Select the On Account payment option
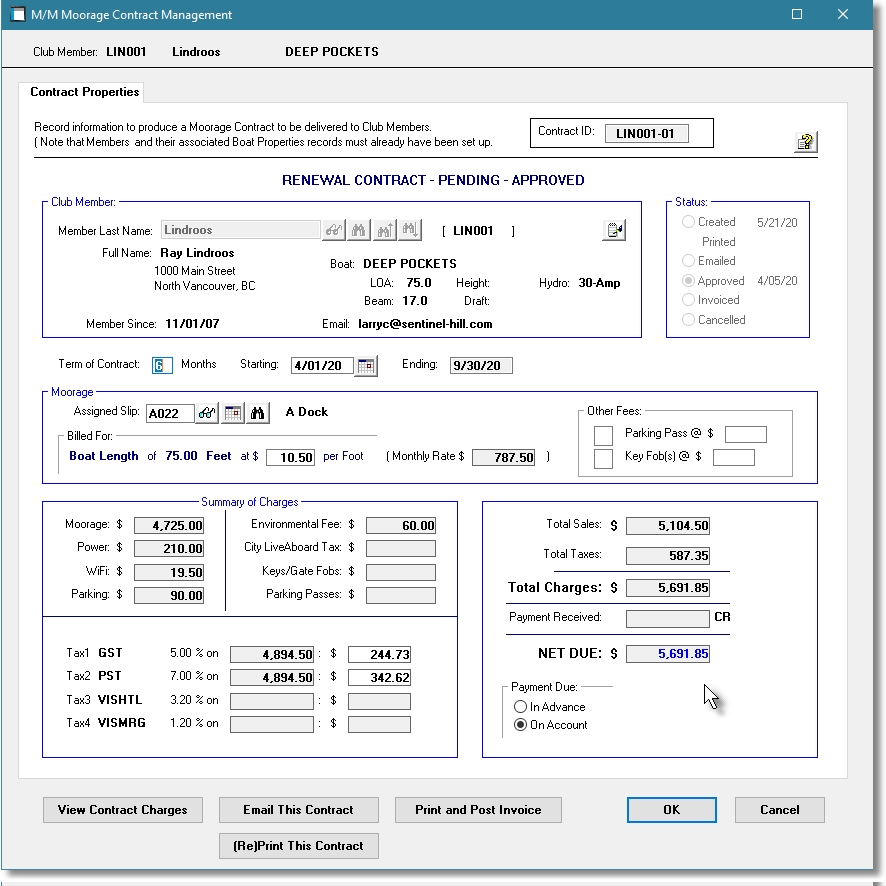This screenshot has width=886, height=886. click(x=520, y=723)
